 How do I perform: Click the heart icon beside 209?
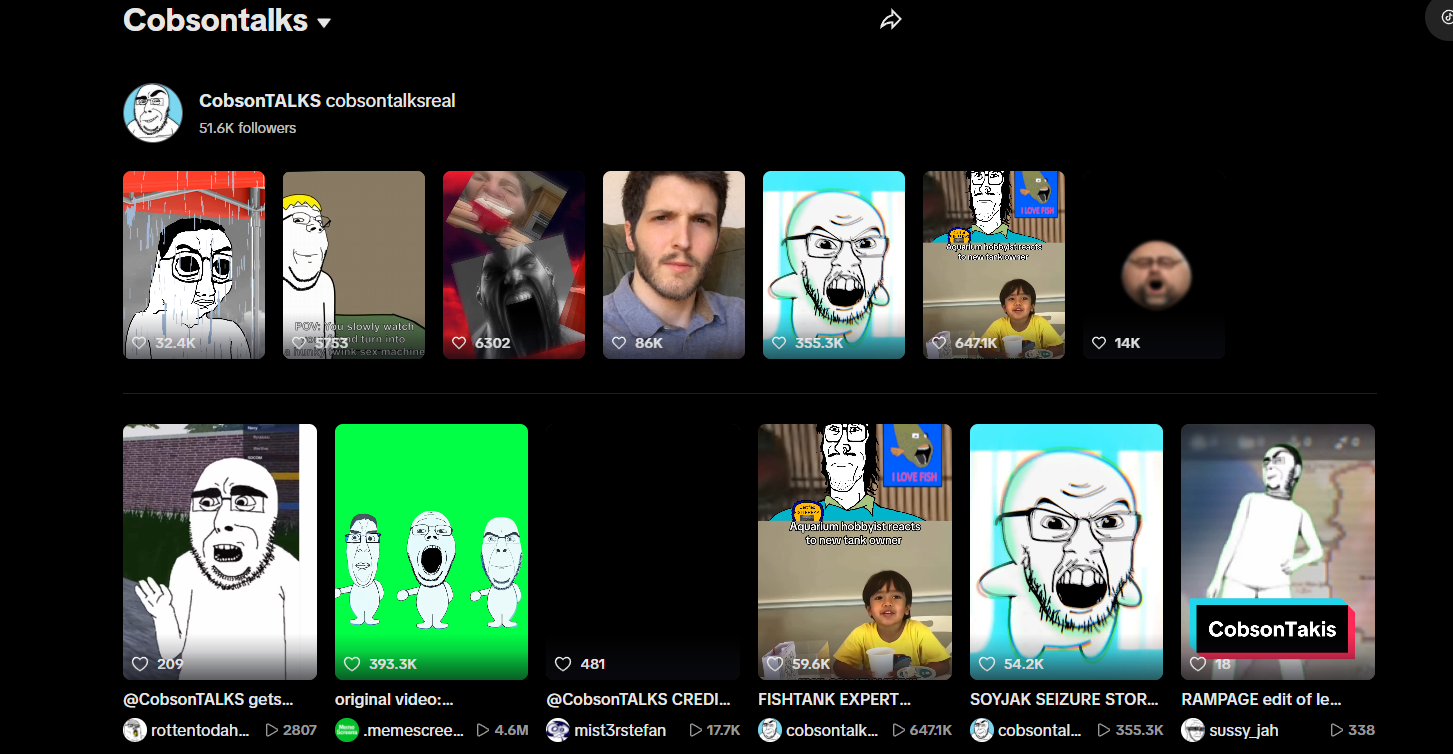(140, 664)
